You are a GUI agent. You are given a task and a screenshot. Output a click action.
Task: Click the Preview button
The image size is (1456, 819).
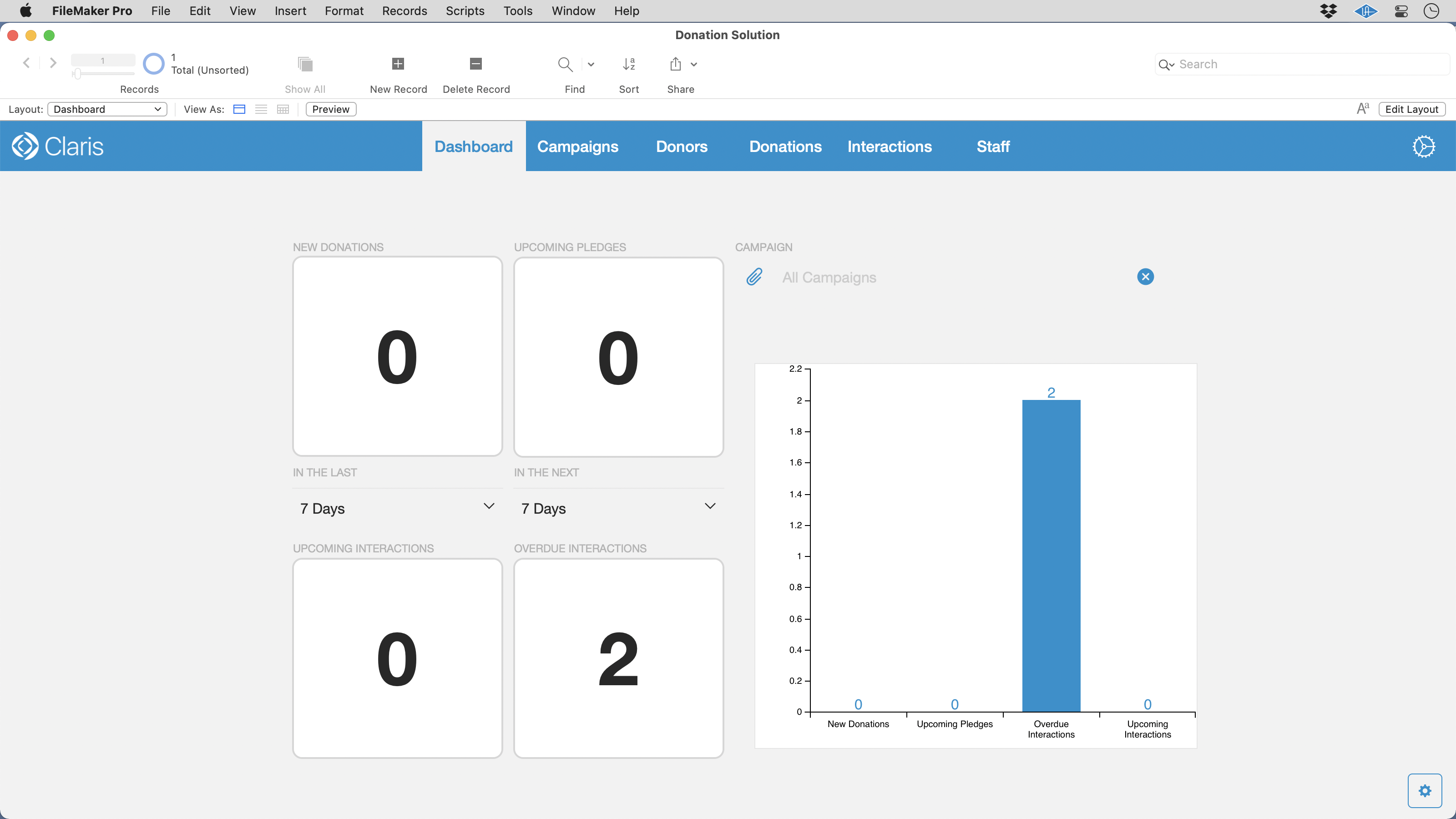331,109
